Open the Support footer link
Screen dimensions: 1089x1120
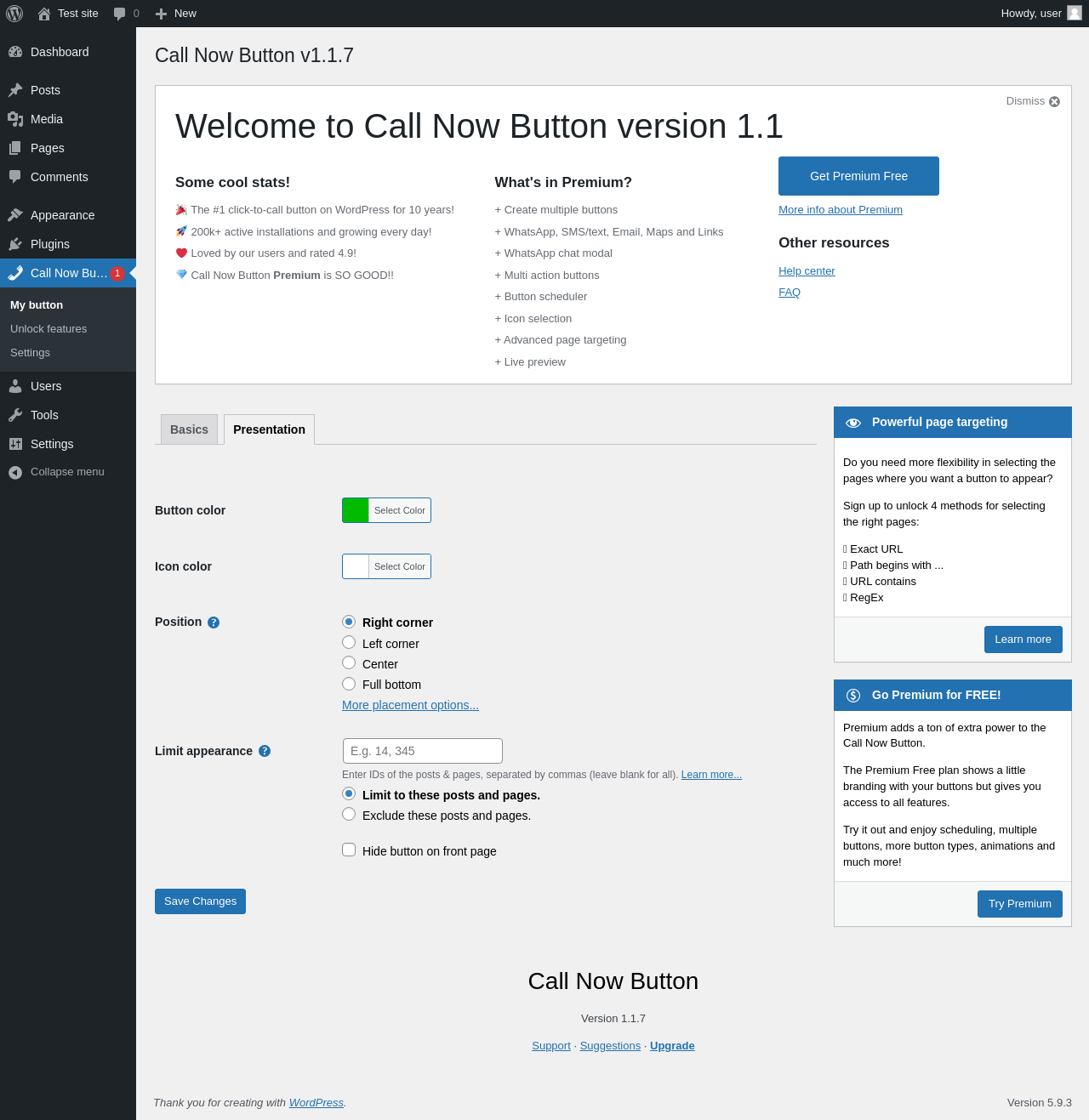(551, 1046)
